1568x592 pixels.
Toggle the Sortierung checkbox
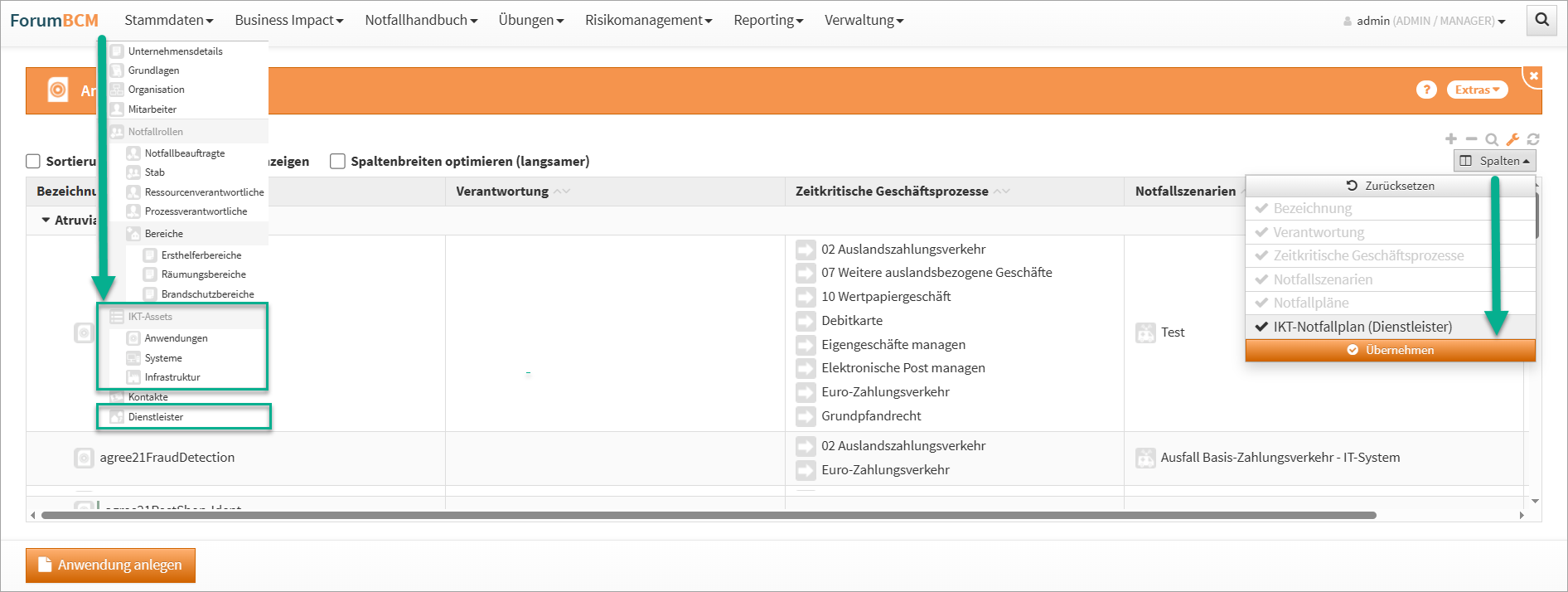click(x=33, y=161)
